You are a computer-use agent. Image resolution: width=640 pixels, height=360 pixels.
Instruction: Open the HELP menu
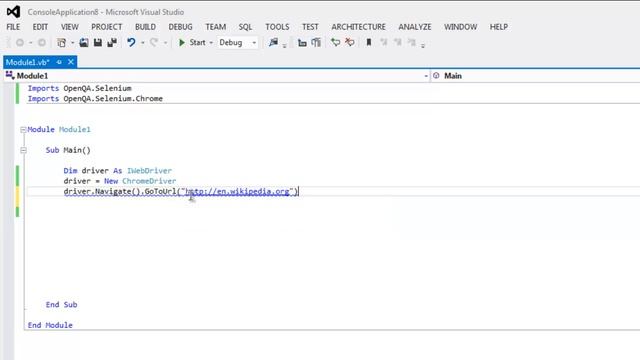499,27
